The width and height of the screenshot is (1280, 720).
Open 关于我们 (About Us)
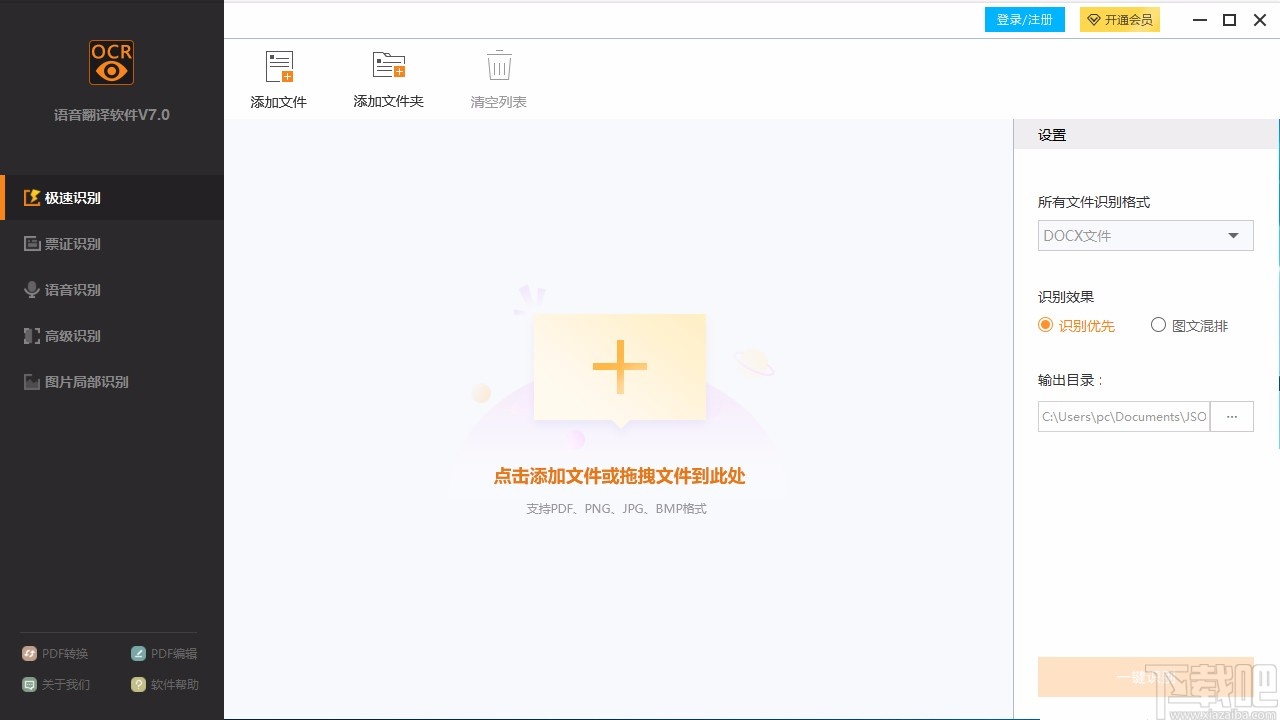(56, 684)
